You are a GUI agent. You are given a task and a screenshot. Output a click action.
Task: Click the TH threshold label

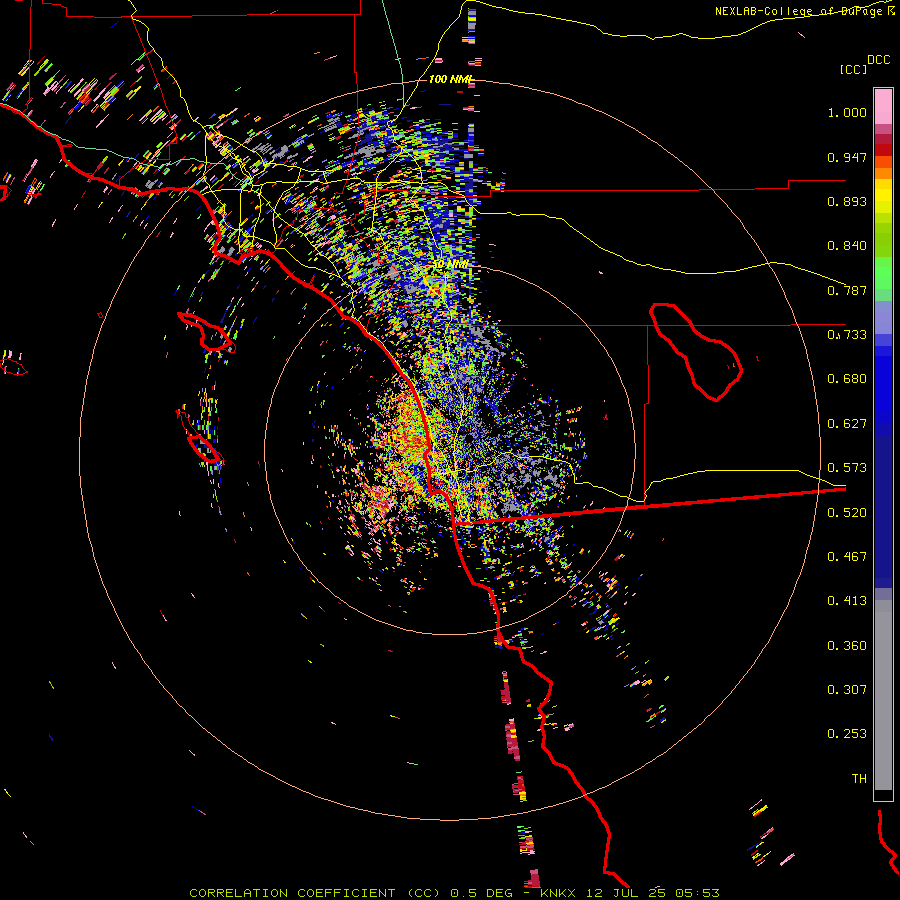click(x=859, y=779)
